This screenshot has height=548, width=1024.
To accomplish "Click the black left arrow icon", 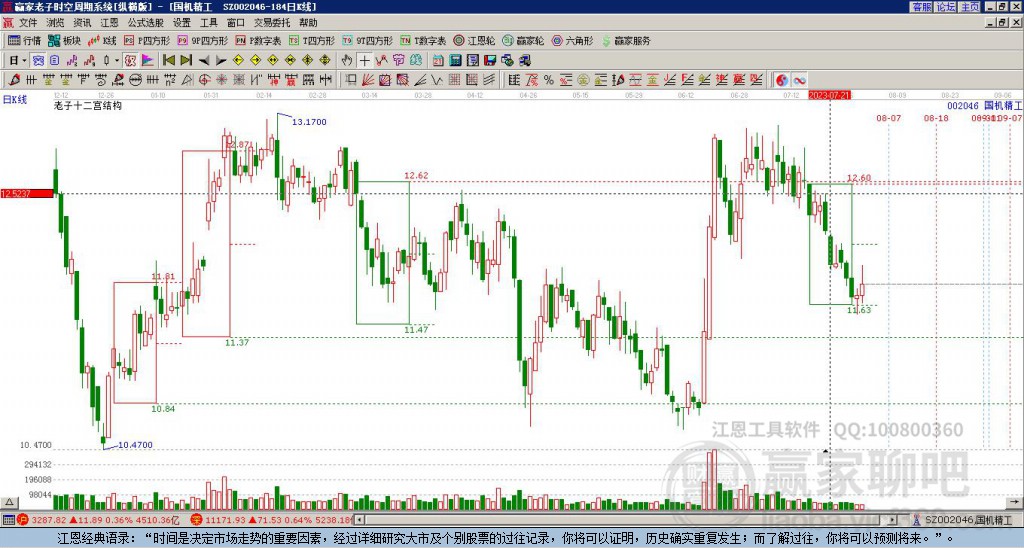I will click(x=204, y=60).
